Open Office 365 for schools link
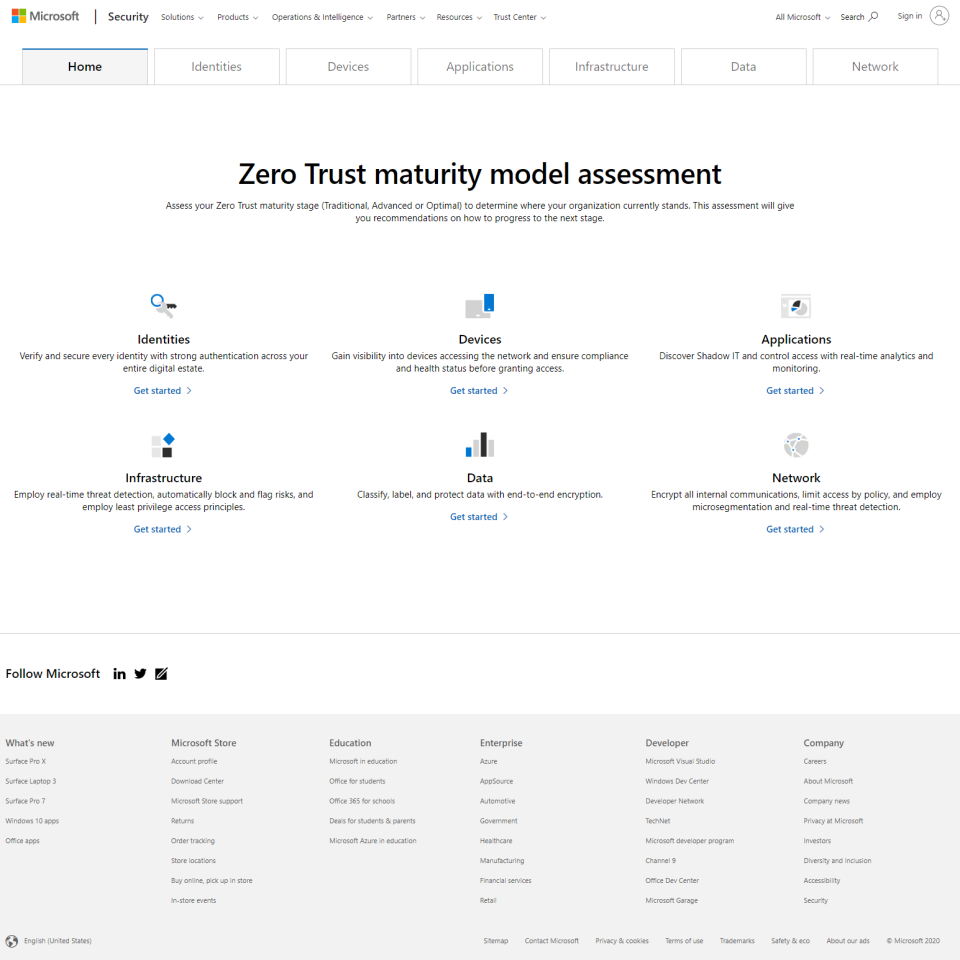This screenshot has width=960, height=960. click(x=362, y=801)
